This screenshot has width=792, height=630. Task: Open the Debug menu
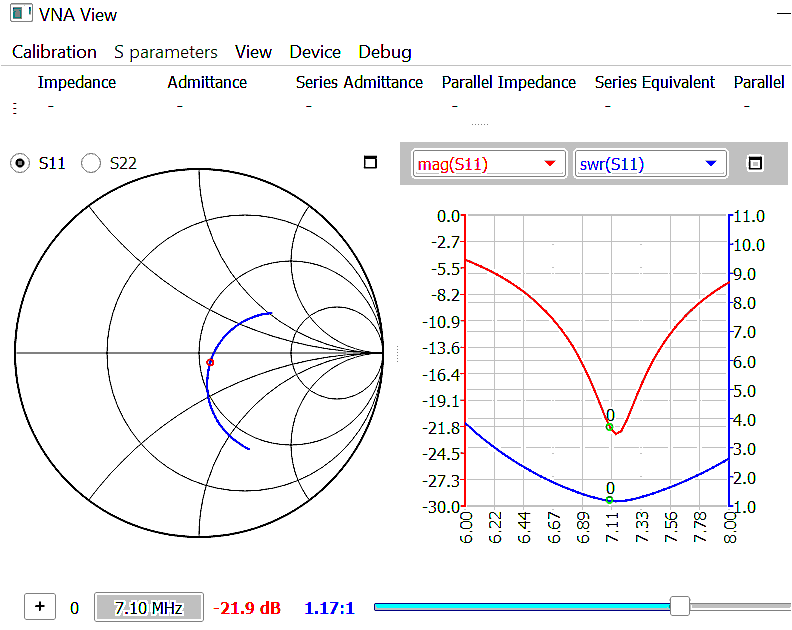pyautogui.click(x=385, y=53)
